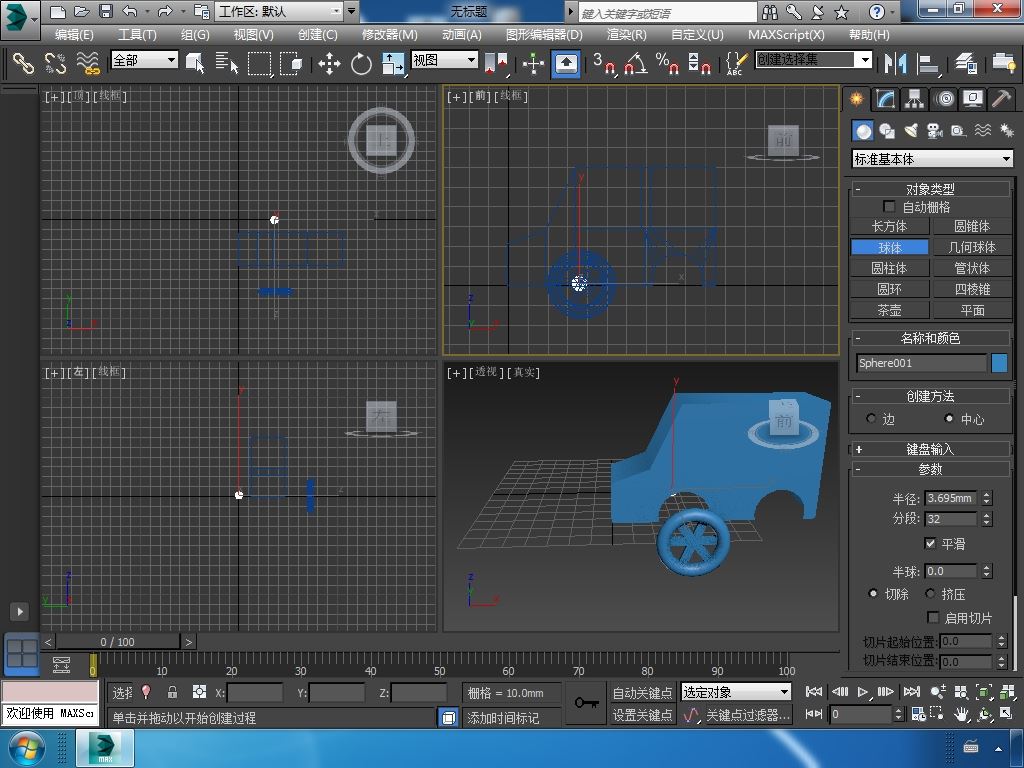1024x768 pixels.
Task: Choose the Select Object arrow tool
Action: (x=195, y=63)
